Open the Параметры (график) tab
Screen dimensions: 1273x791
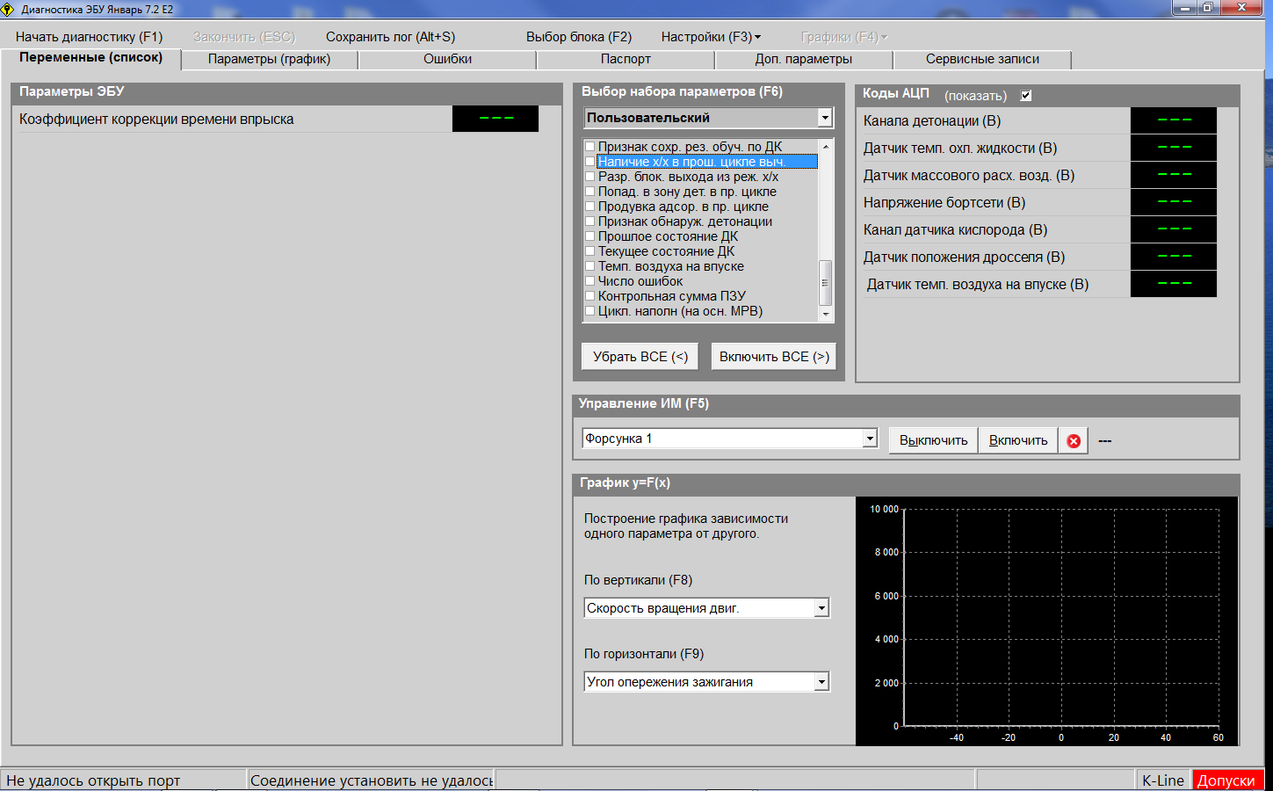[269, 59]
